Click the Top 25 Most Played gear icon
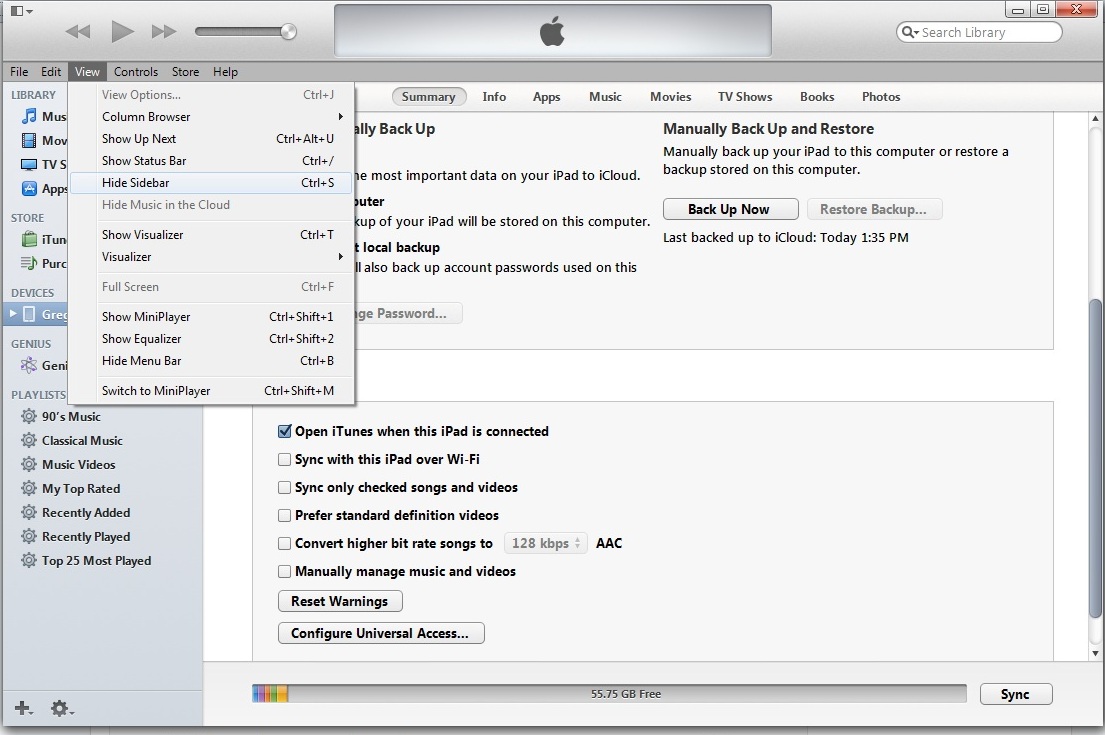 (29, 560)
